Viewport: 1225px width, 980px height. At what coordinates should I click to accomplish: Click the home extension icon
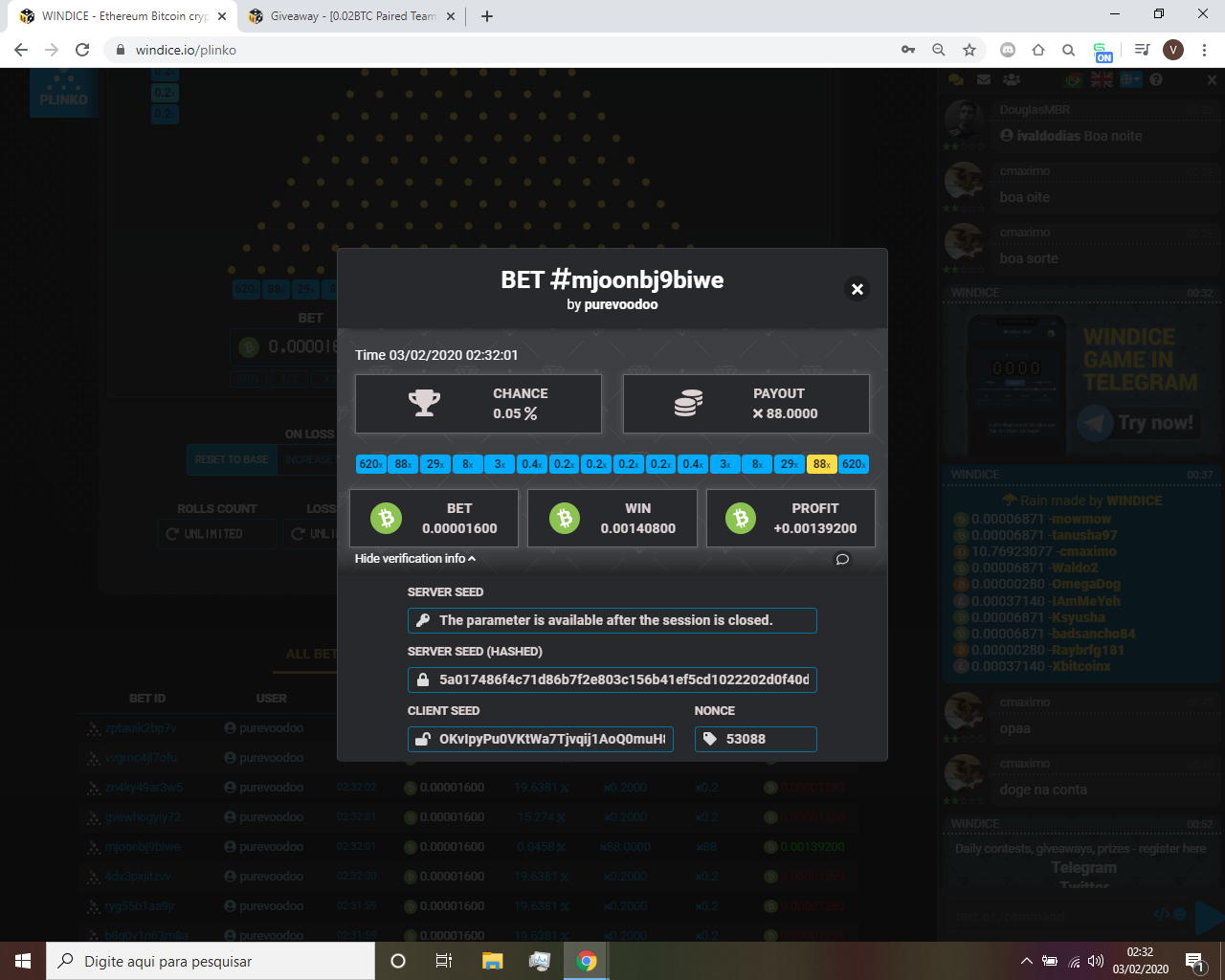(x=1038, y=50)
